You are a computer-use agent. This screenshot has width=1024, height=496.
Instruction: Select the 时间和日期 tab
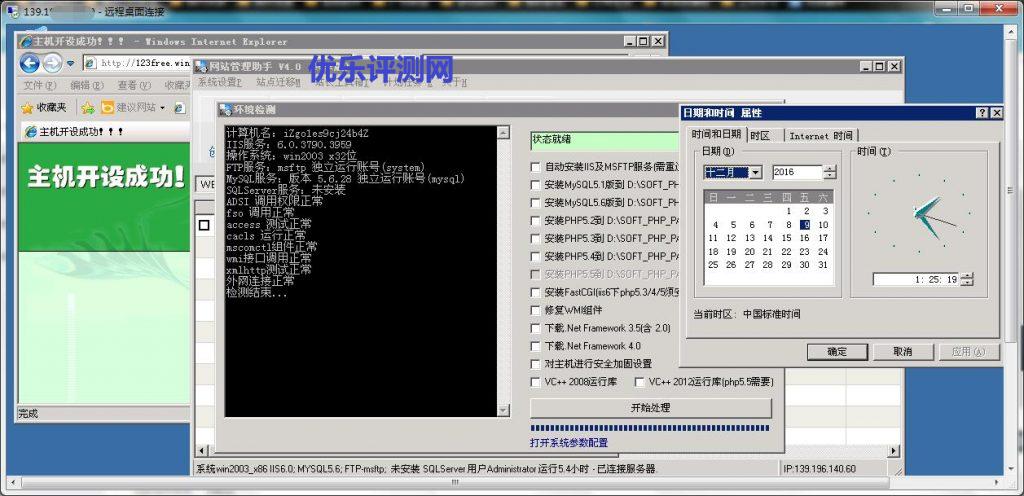[716, 134]
